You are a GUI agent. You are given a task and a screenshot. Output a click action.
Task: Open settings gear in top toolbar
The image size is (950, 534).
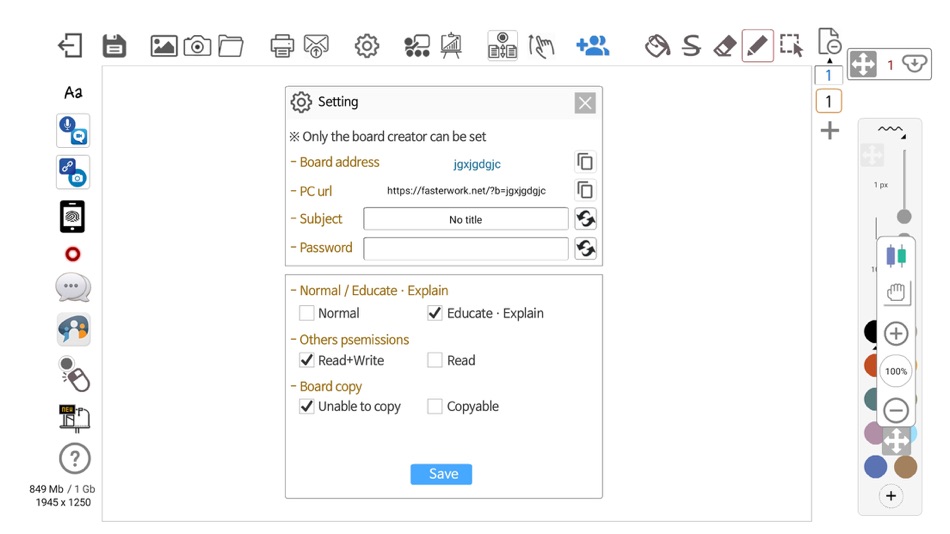pos(367,46)
